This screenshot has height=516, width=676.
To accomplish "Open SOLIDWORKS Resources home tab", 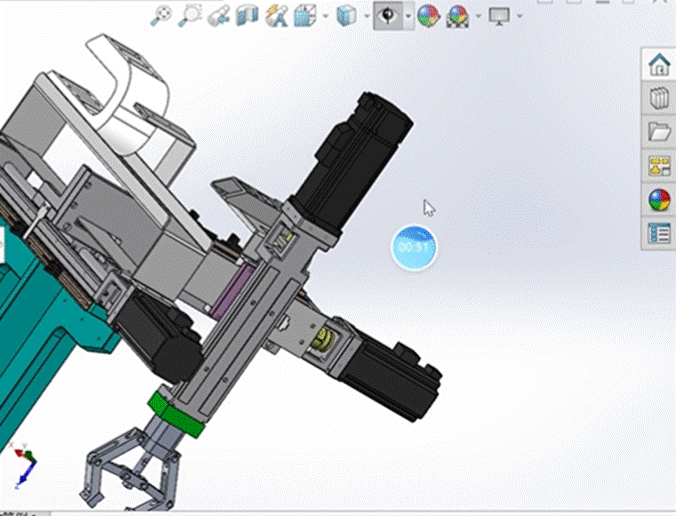I will point(659,64).
